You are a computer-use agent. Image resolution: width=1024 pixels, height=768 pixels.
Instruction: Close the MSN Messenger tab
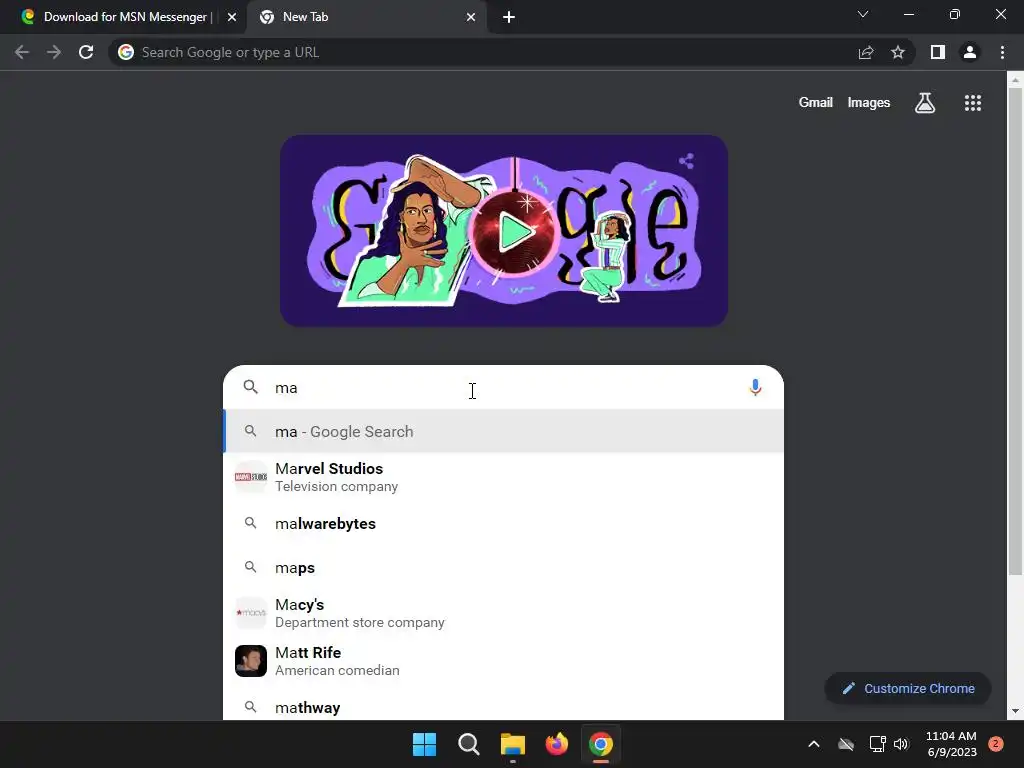click(x=232, y=17)
